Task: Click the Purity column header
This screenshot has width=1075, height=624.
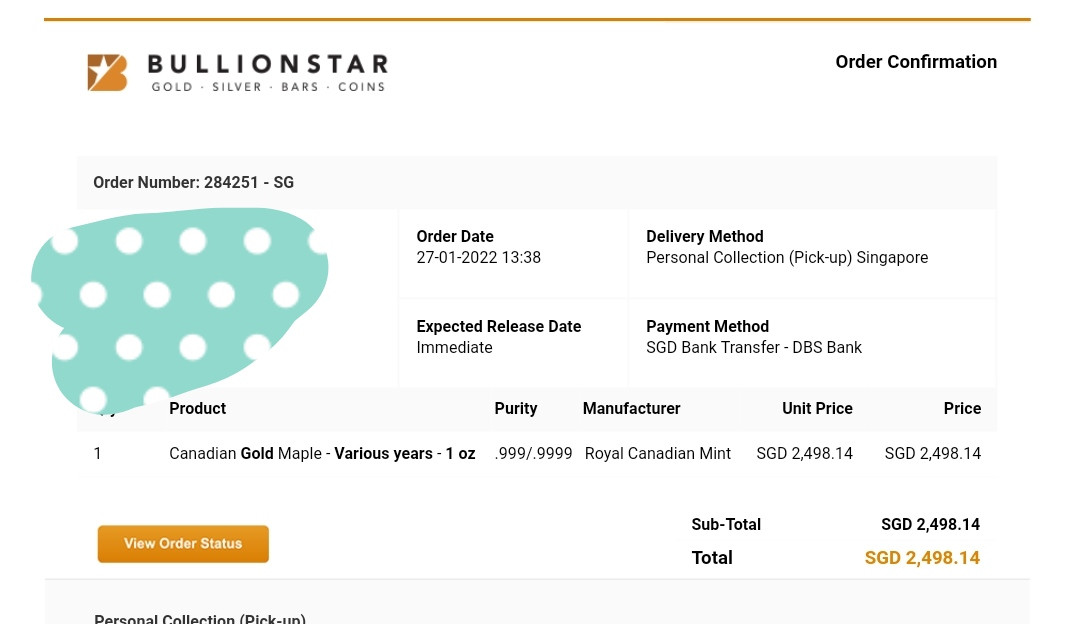Action: pyautogui.click(x=515, y=409)
